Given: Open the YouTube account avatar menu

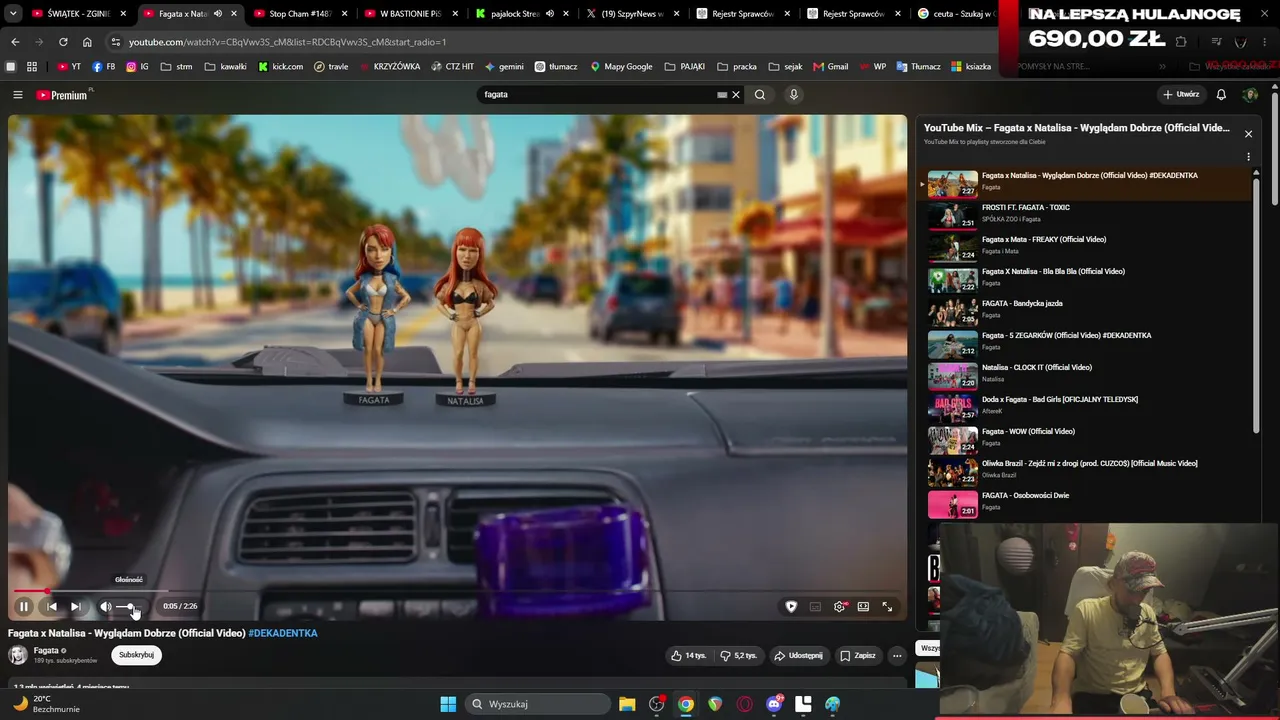Looking at the screenshot, I should point(1250,95).
